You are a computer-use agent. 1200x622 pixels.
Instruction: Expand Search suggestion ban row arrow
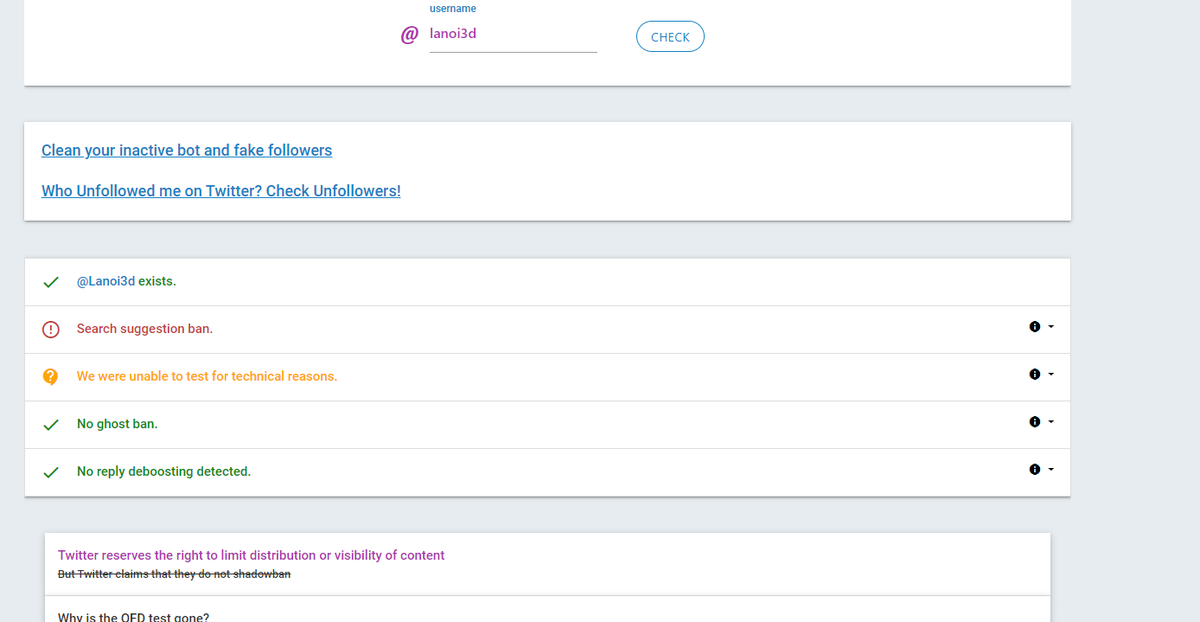(x=1051, y=327)
